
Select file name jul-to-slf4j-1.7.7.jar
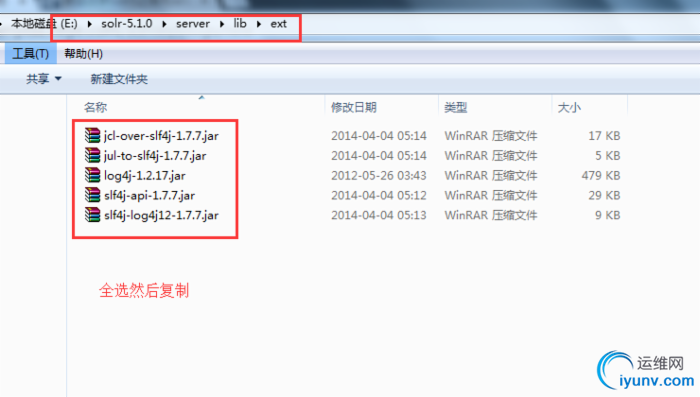155,155
